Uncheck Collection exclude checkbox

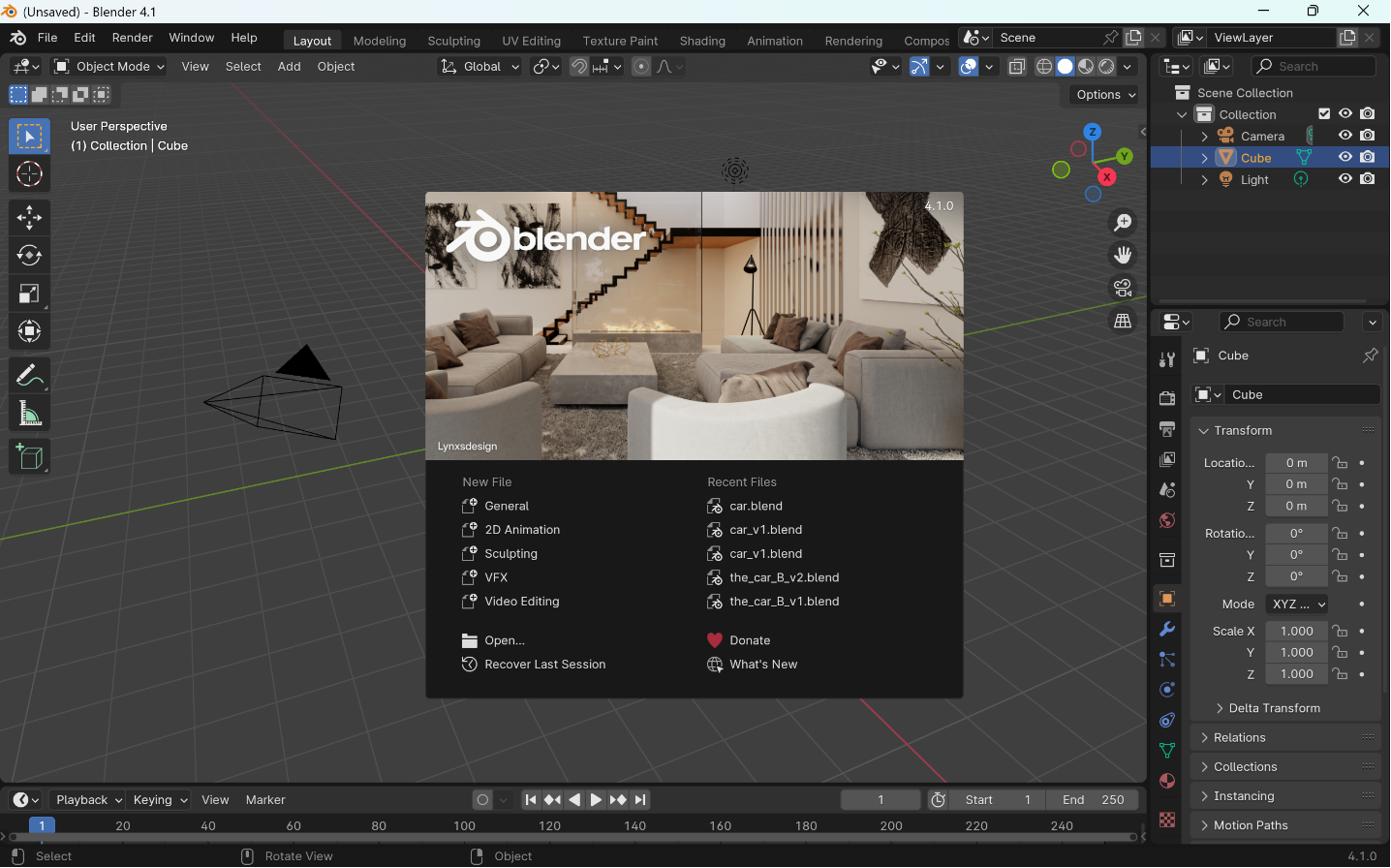[x=1324, y=113]
